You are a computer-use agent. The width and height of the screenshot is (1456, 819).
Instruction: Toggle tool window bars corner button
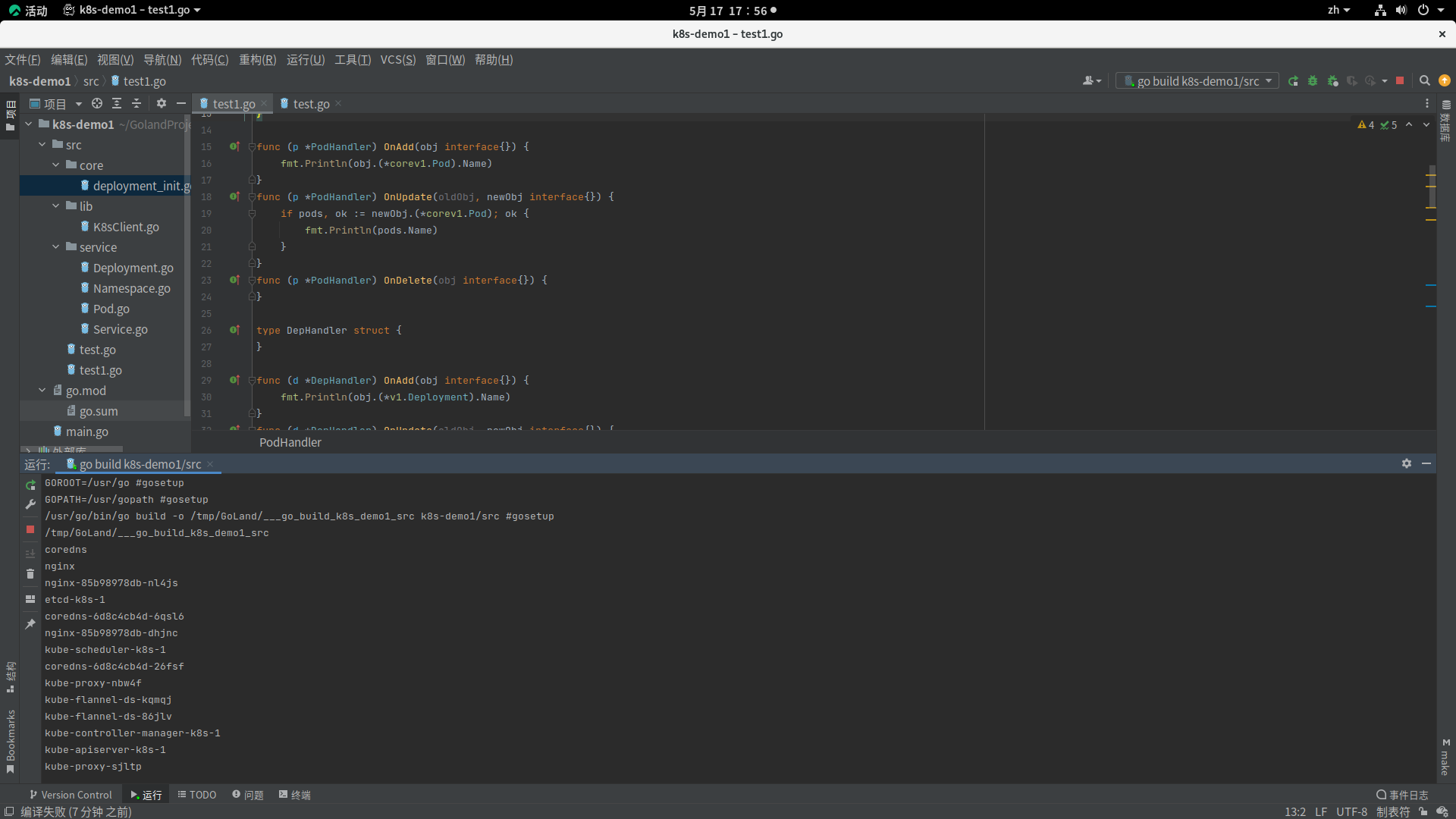9,811
